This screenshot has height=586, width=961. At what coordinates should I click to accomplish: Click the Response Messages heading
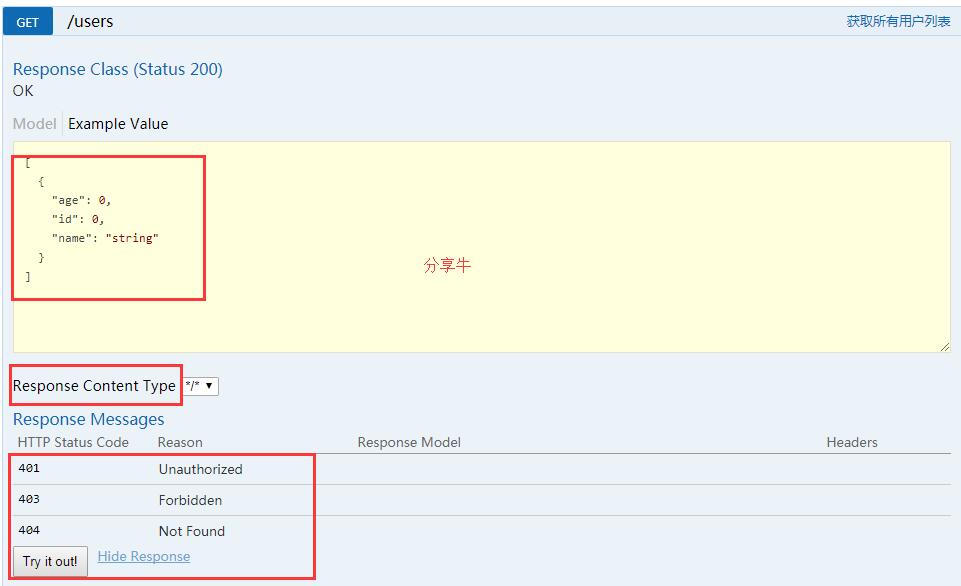pos(88,418)
